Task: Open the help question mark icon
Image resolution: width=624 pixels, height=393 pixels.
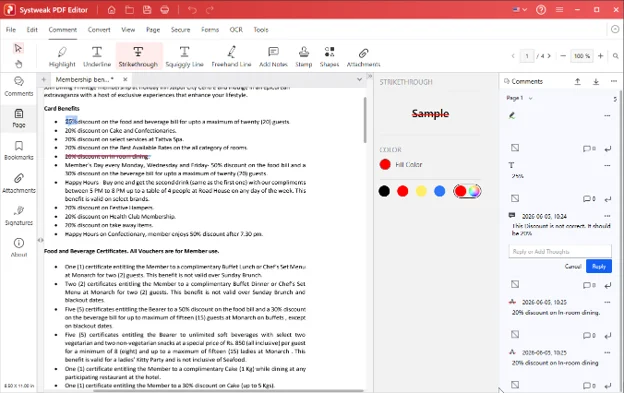Action: pos(541,10)
